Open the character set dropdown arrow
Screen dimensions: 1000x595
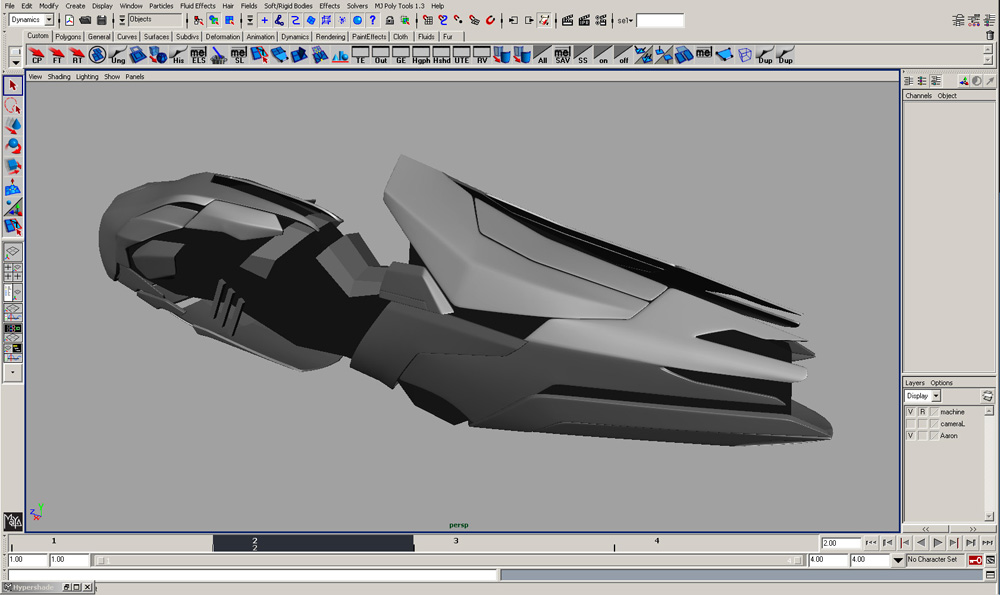pyautogui.click(x=898, y=560)
